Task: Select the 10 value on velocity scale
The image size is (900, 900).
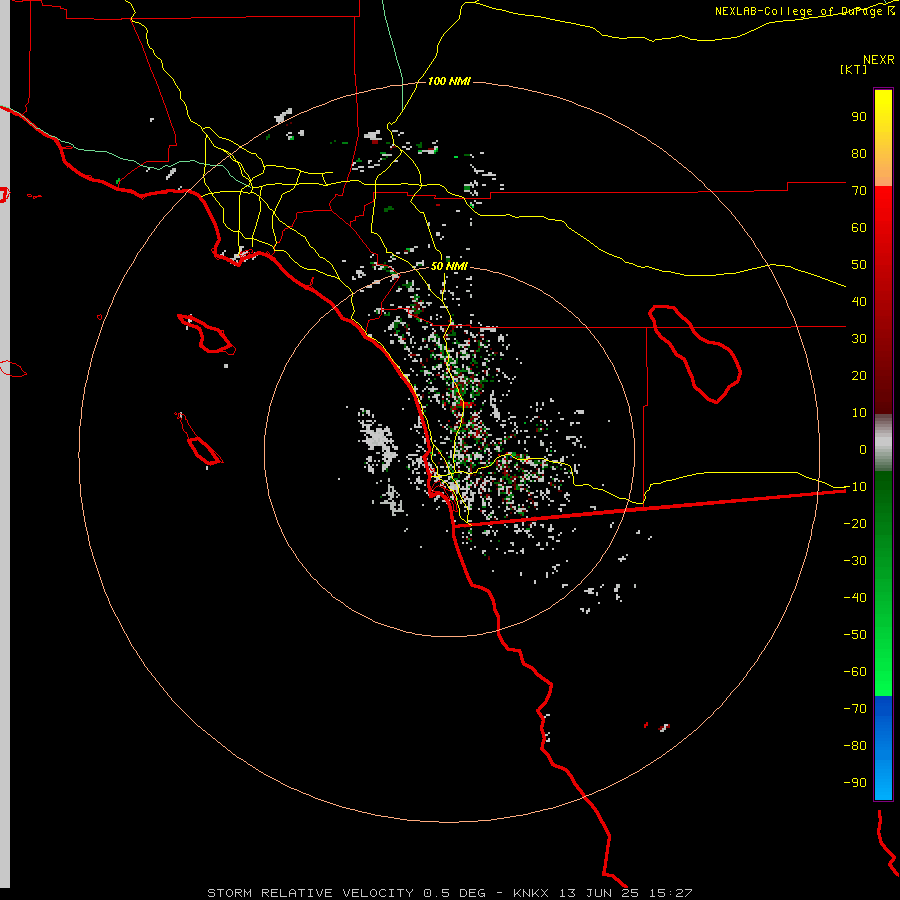Action: pos(859,413)
